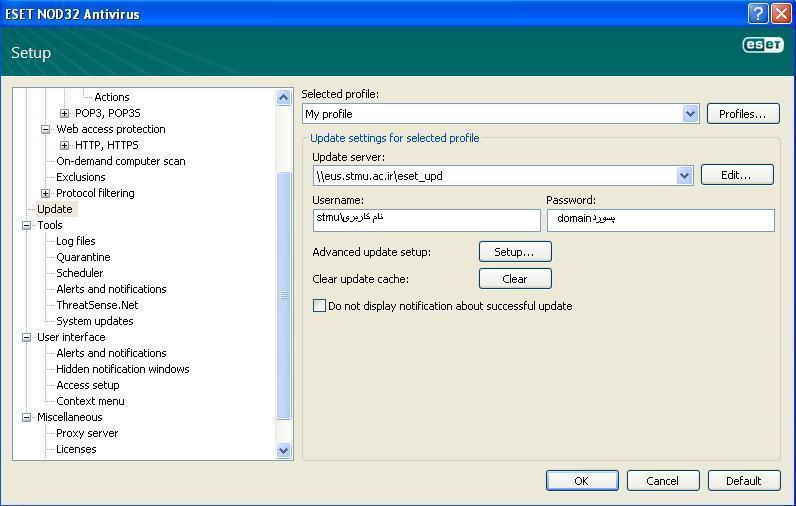
Task: Open the Selected profile dropdown
Action: [x=690, y=114]
